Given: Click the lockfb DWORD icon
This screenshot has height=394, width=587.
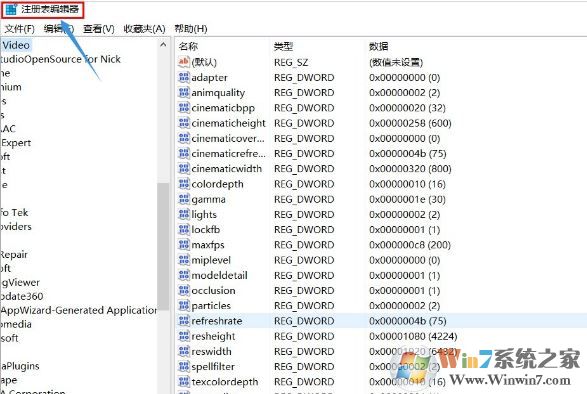Looking at the screenshot, I should (183, 230).
